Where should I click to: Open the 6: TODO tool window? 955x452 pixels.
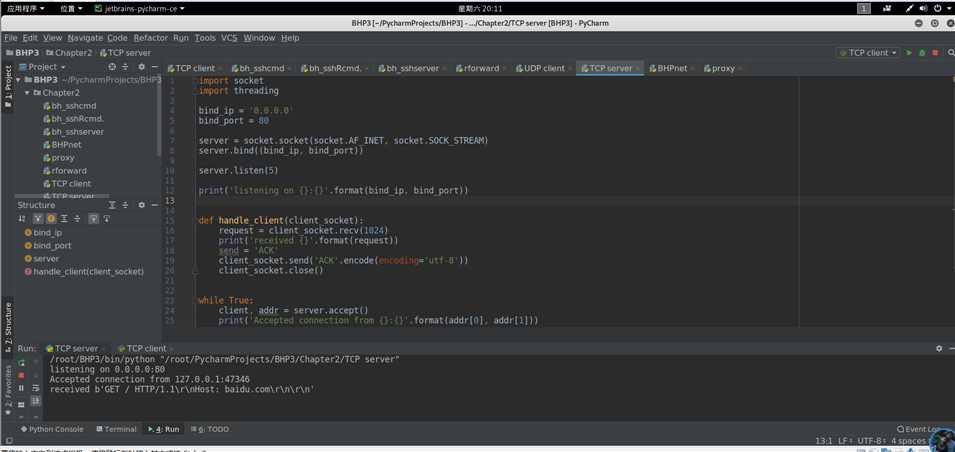pyautogui.click(x=210, y=429)
